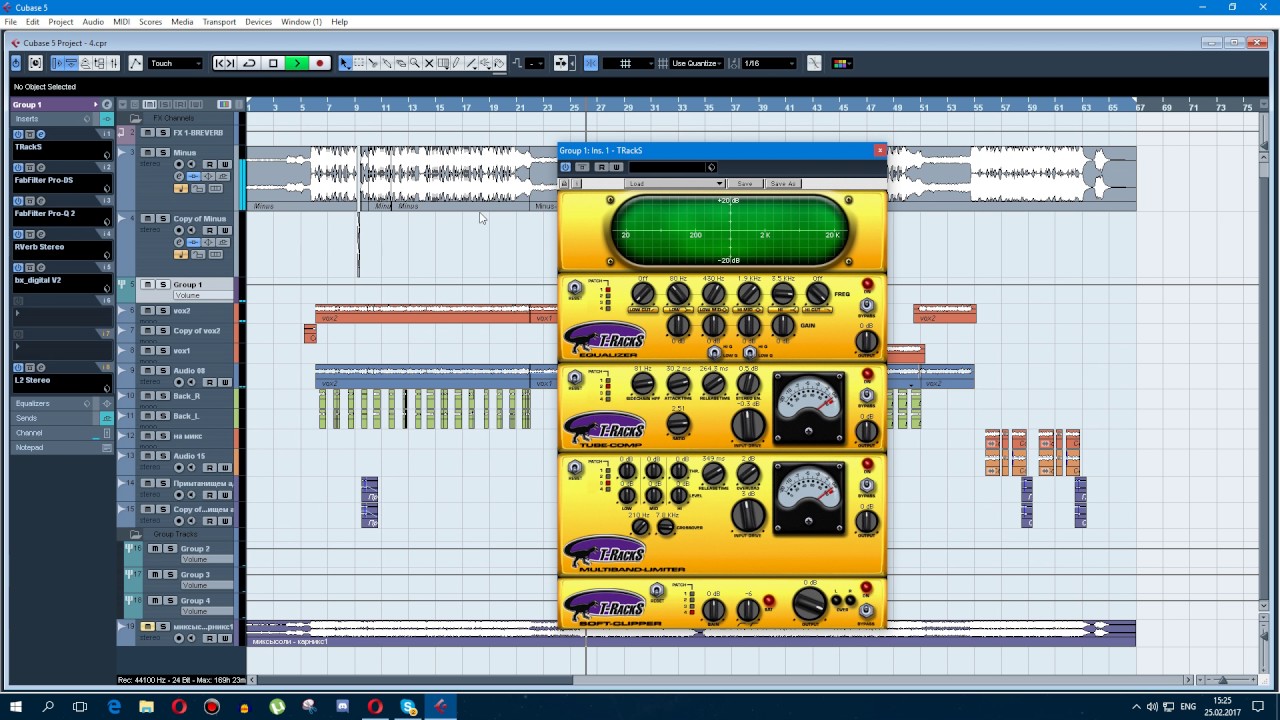Screen dimensions: 1280x720
Task: Toggle the Snap on/off button
Action: click(591, 63)
